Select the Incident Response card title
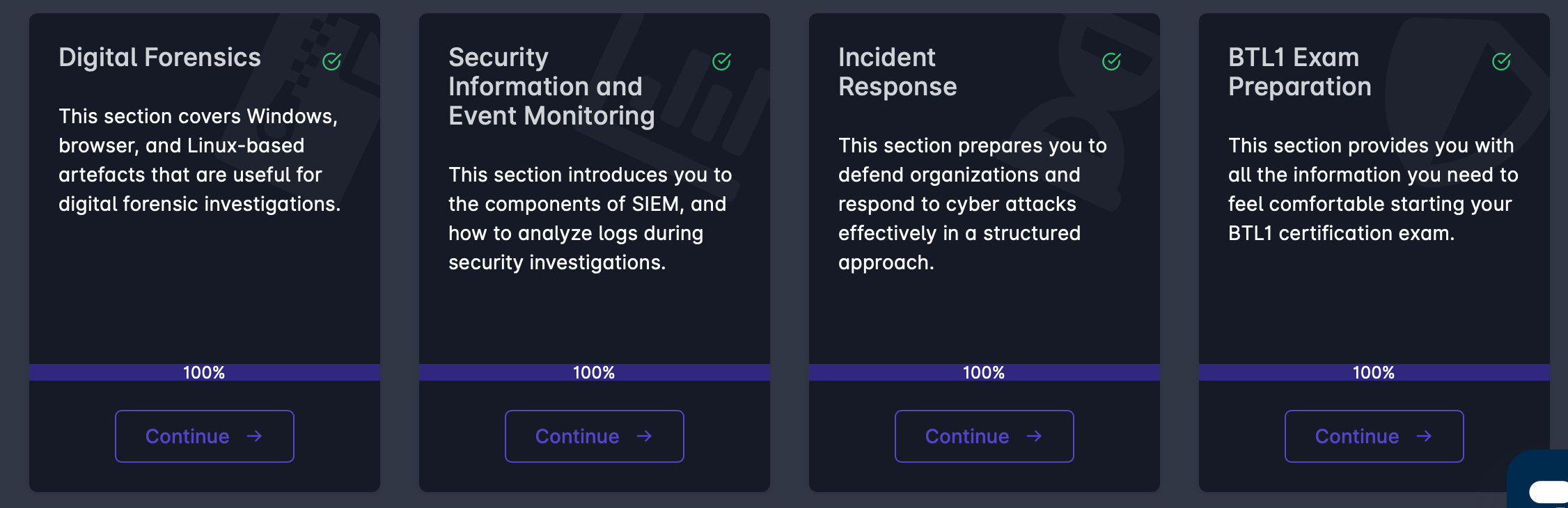 [x=897, y=72]
